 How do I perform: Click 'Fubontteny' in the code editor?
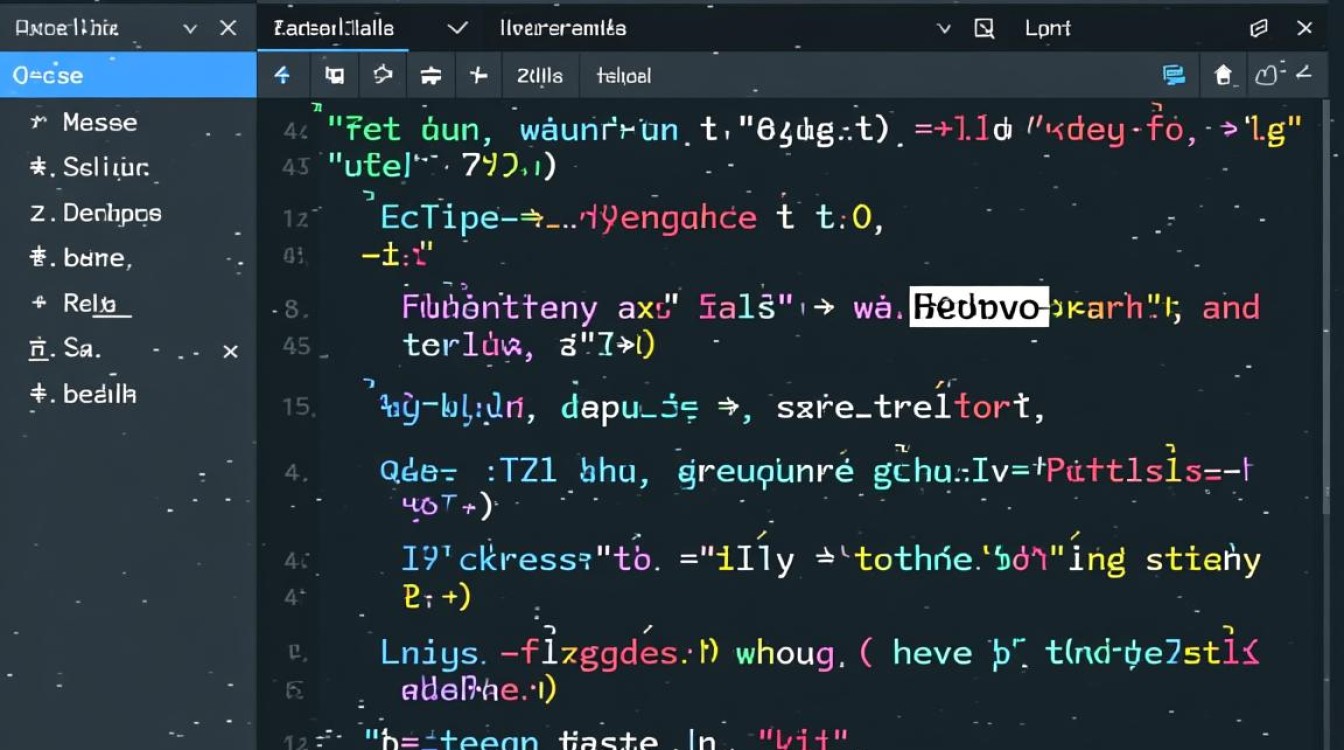[x=499, y=308]
